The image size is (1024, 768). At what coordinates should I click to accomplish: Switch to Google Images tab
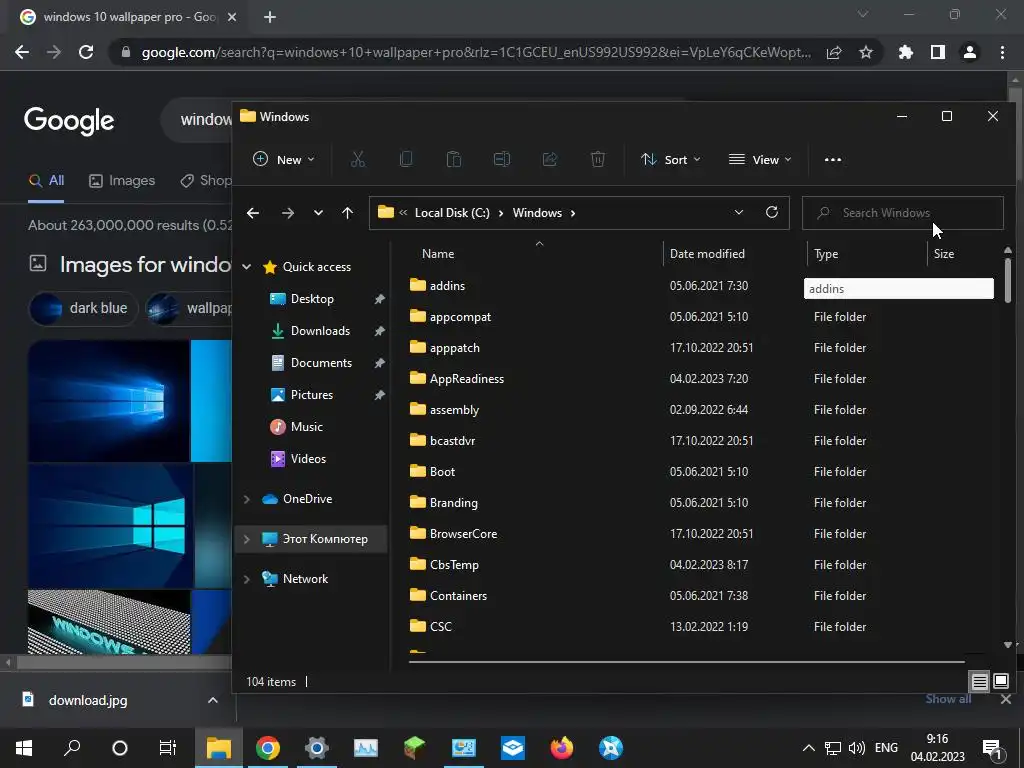122,181
